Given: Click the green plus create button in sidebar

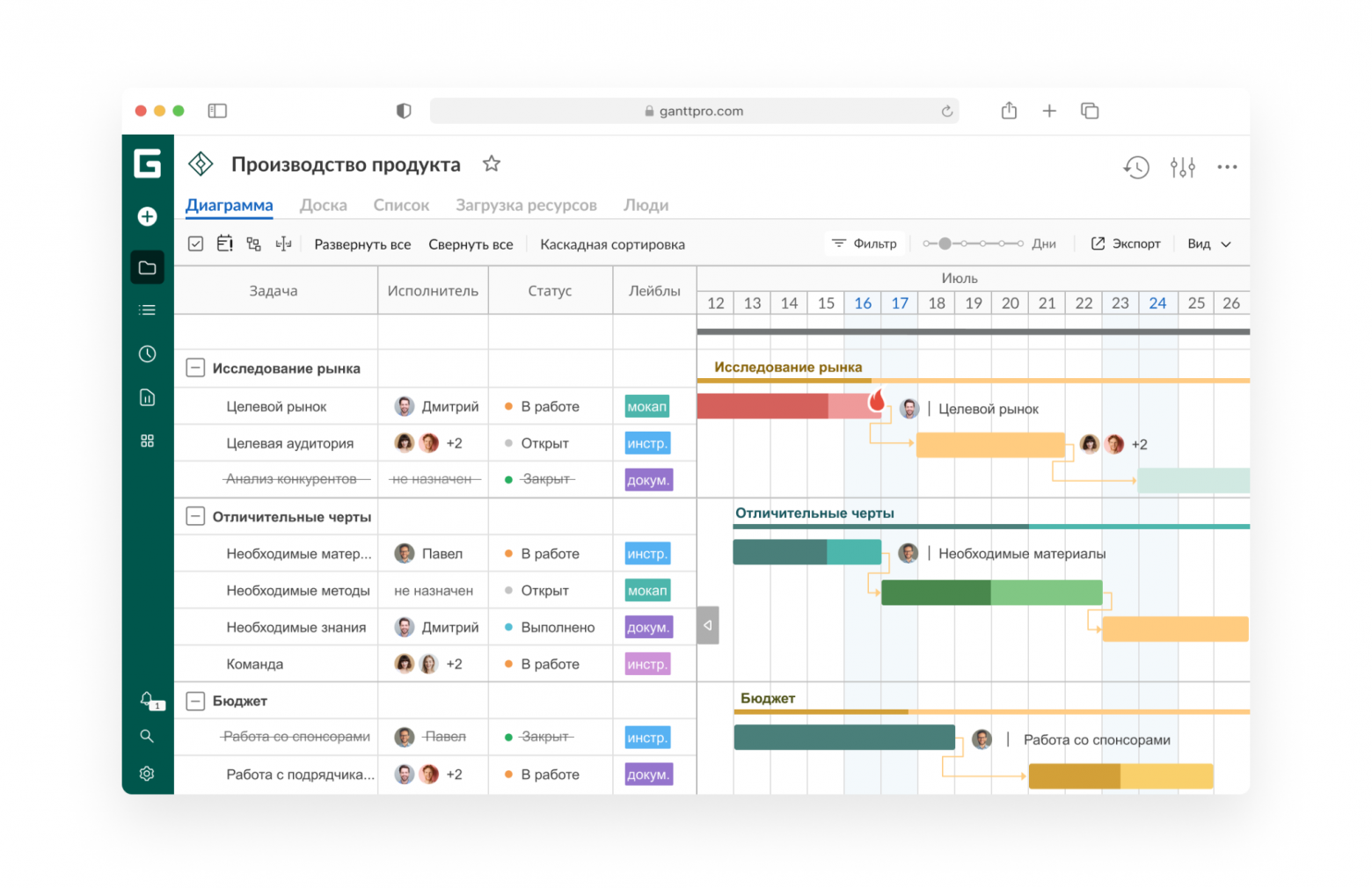Looking at the screenshot, I should click(148, 216).
